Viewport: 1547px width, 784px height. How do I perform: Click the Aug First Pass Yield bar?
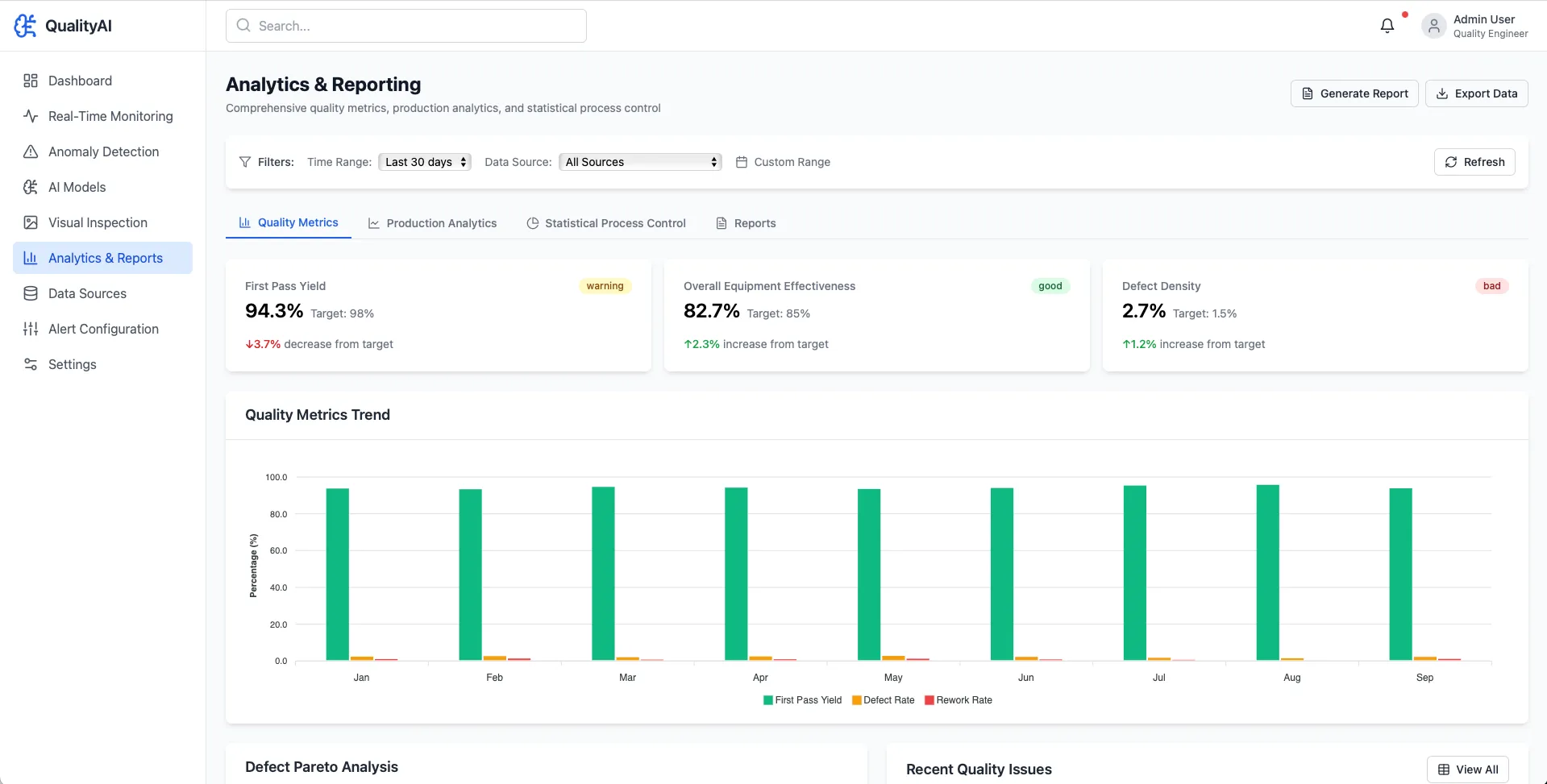tap(1268, 573)
